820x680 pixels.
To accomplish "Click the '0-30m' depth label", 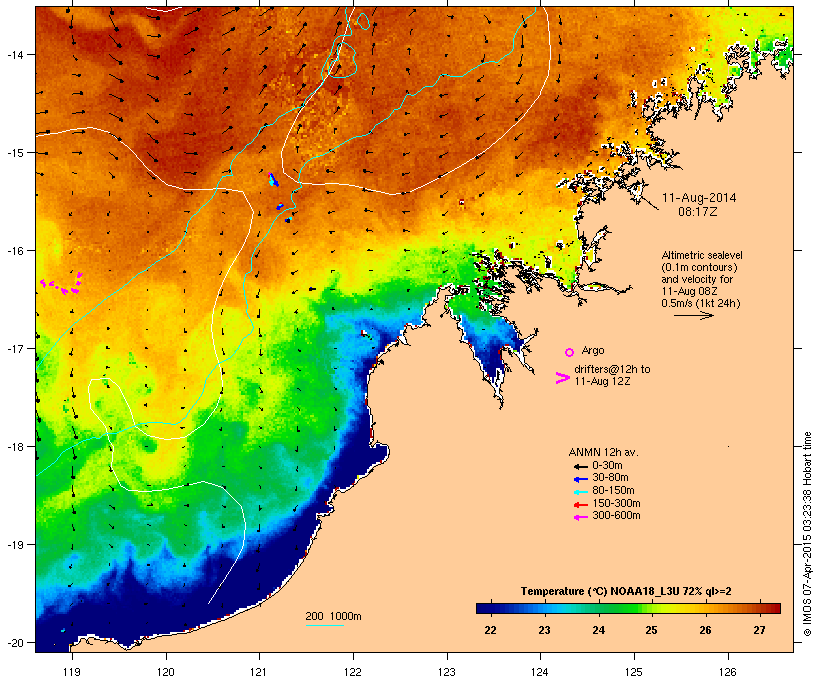I will click(607, 465).
